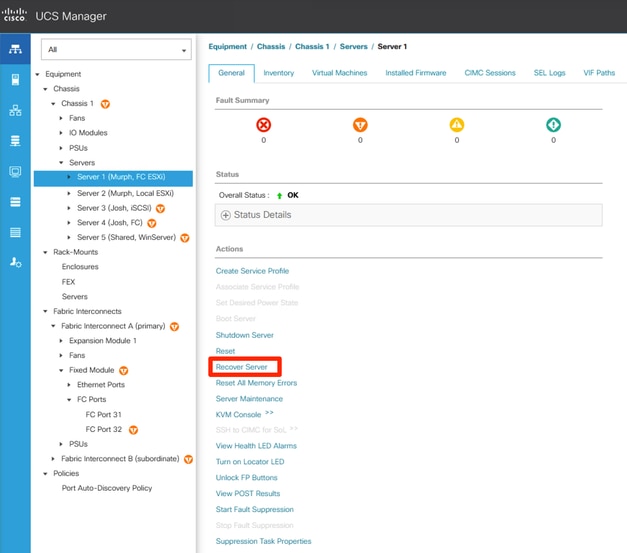The height and width of the screenshot is (553, 627).
Task: Switch to the CIMC Sessions tab
Action: (x=490, y=73)
